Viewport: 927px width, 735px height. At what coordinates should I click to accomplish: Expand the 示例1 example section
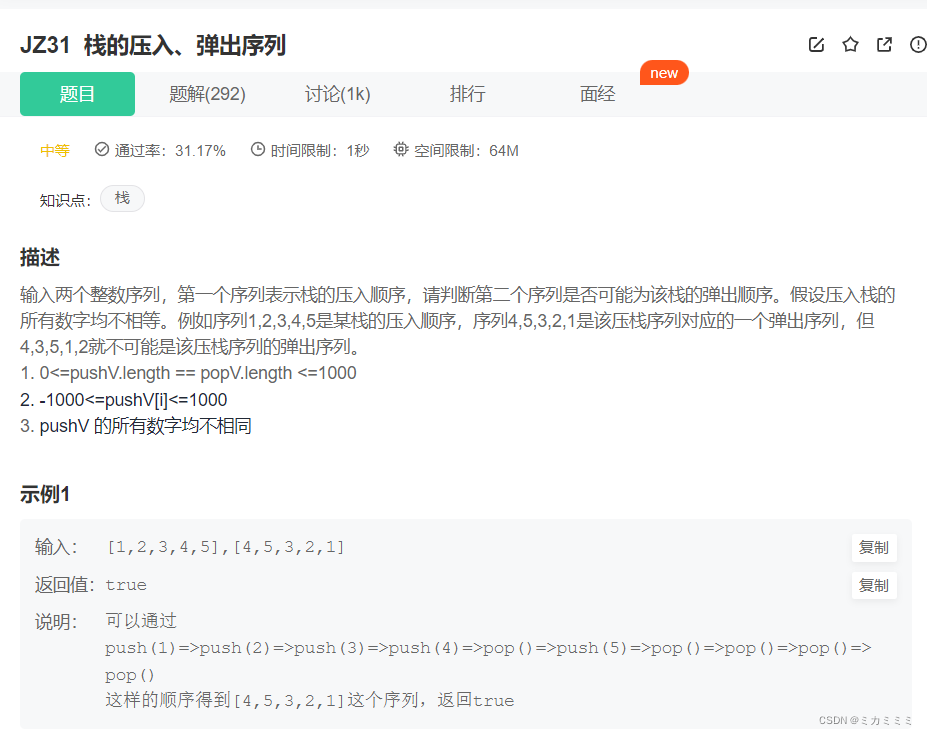(x=47, y=493)
